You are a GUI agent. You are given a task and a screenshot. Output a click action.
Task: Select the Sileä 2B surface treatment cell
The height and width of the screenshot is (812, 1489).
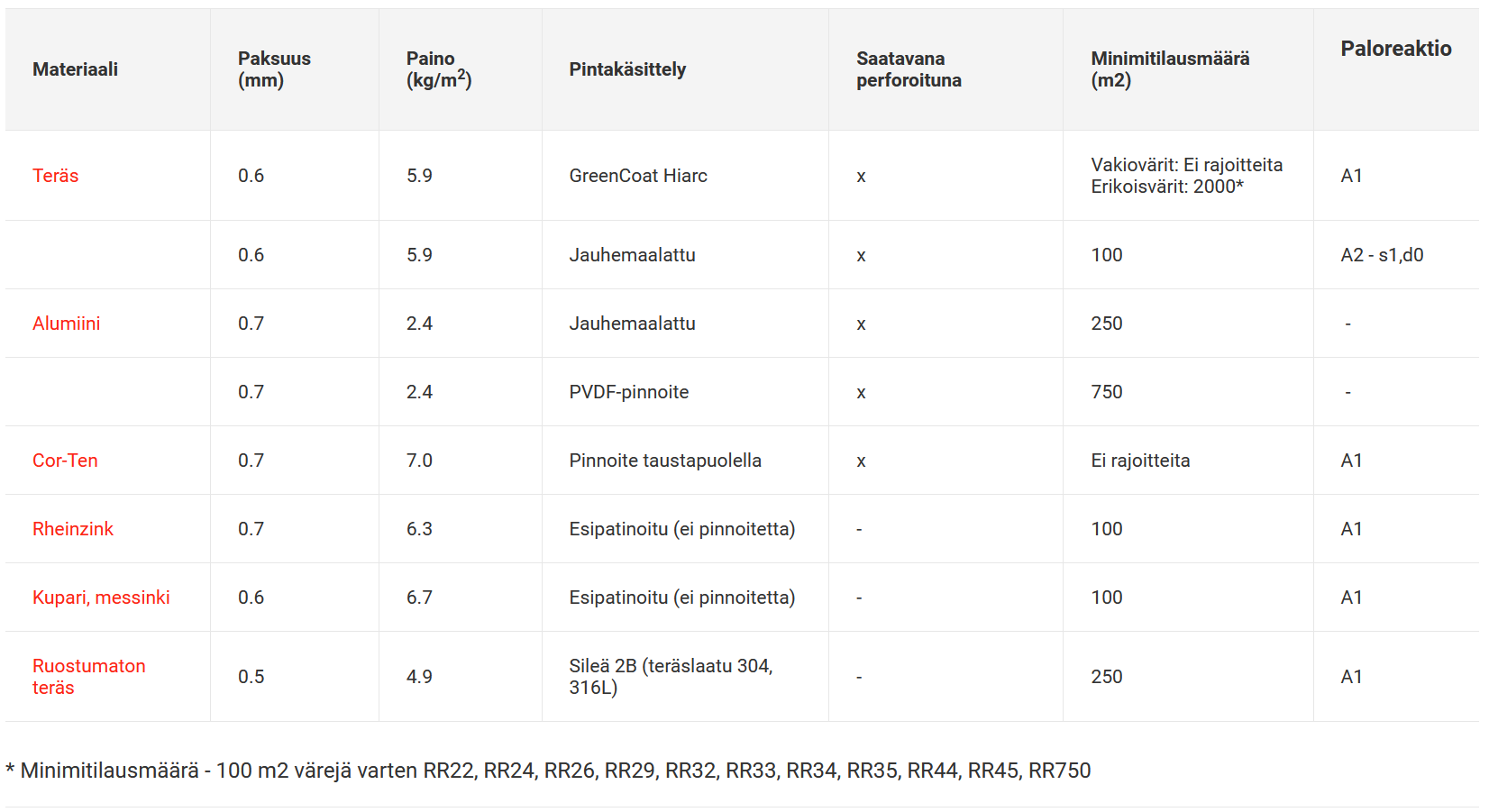[671, 677]
